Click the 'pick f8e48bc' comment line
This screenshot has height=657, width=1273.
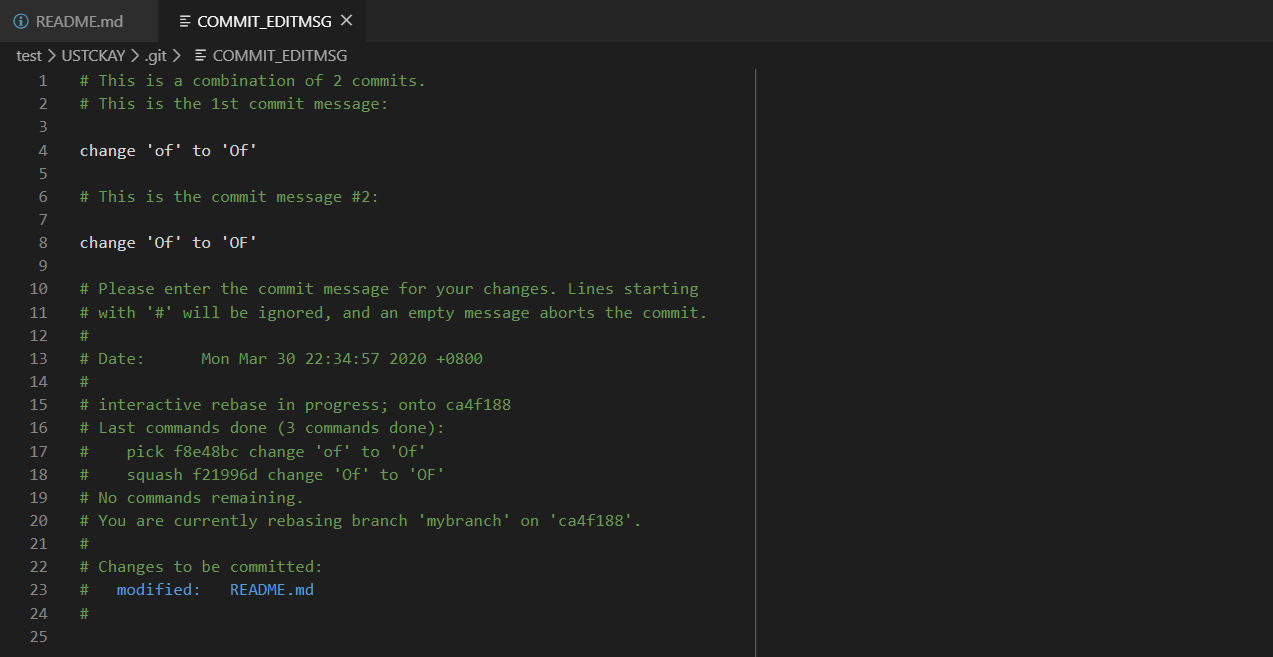(x=275, y=451)
